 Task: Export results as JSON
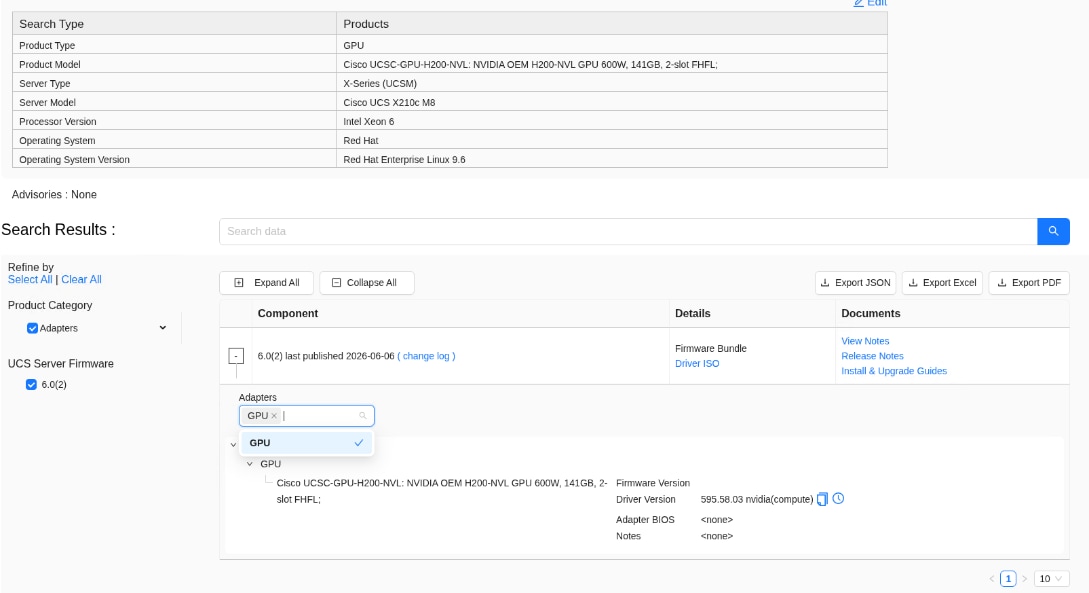[856, 283]
